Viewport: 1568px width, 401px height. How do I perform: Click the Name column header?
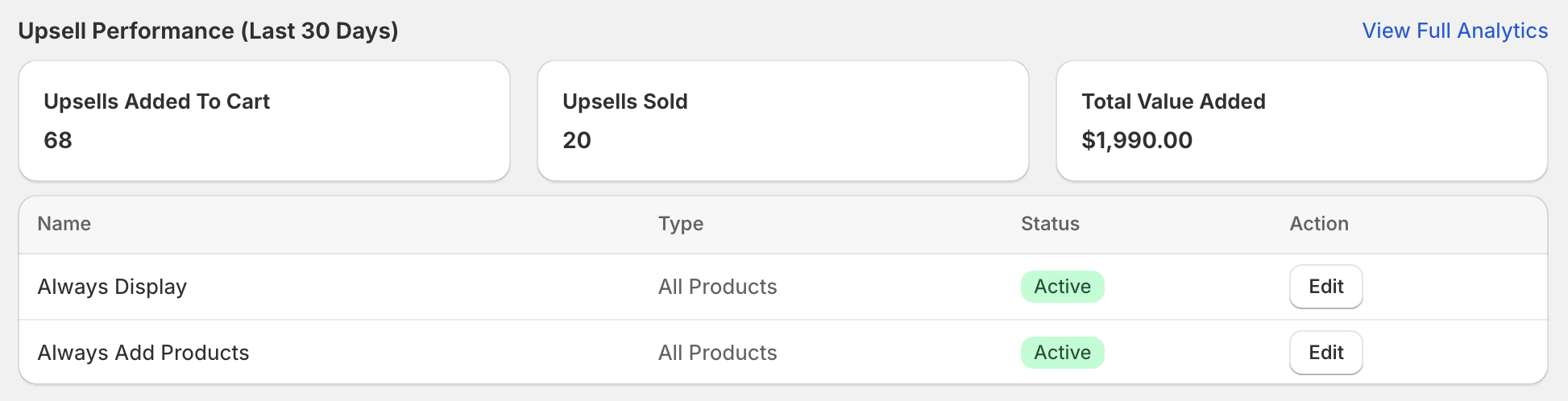[64, 224]
